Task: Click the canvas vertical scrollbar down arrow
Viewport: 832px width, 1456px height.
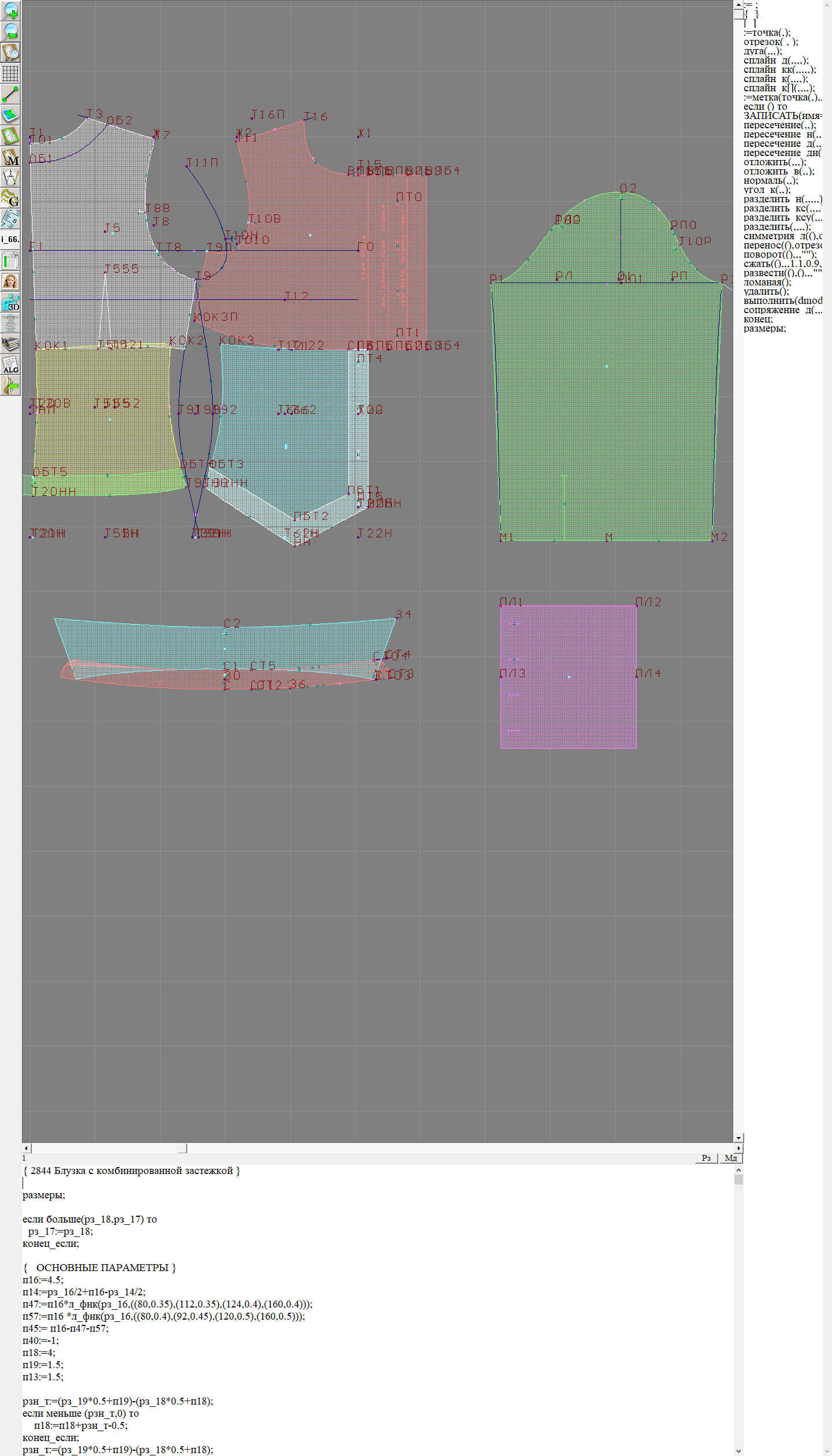Action: [x=738, y=1138]
